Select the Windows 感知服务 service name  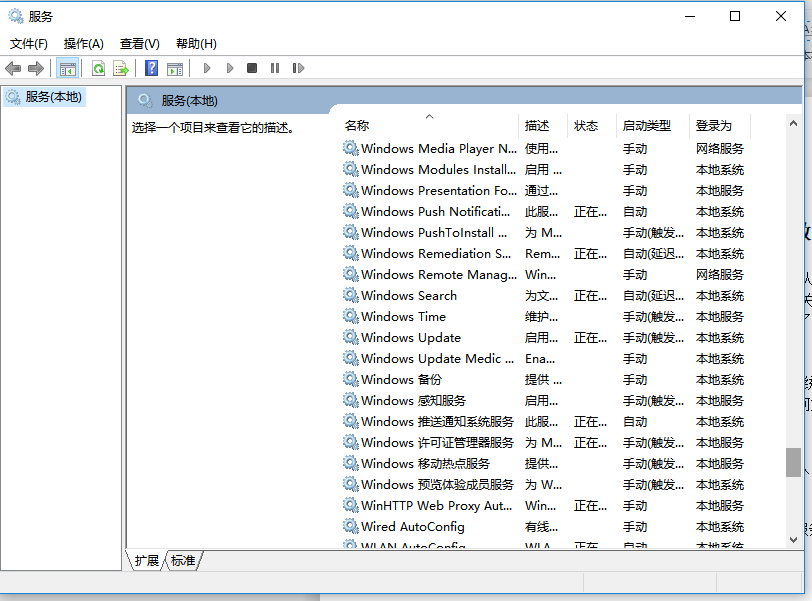[x=413, y=401]
